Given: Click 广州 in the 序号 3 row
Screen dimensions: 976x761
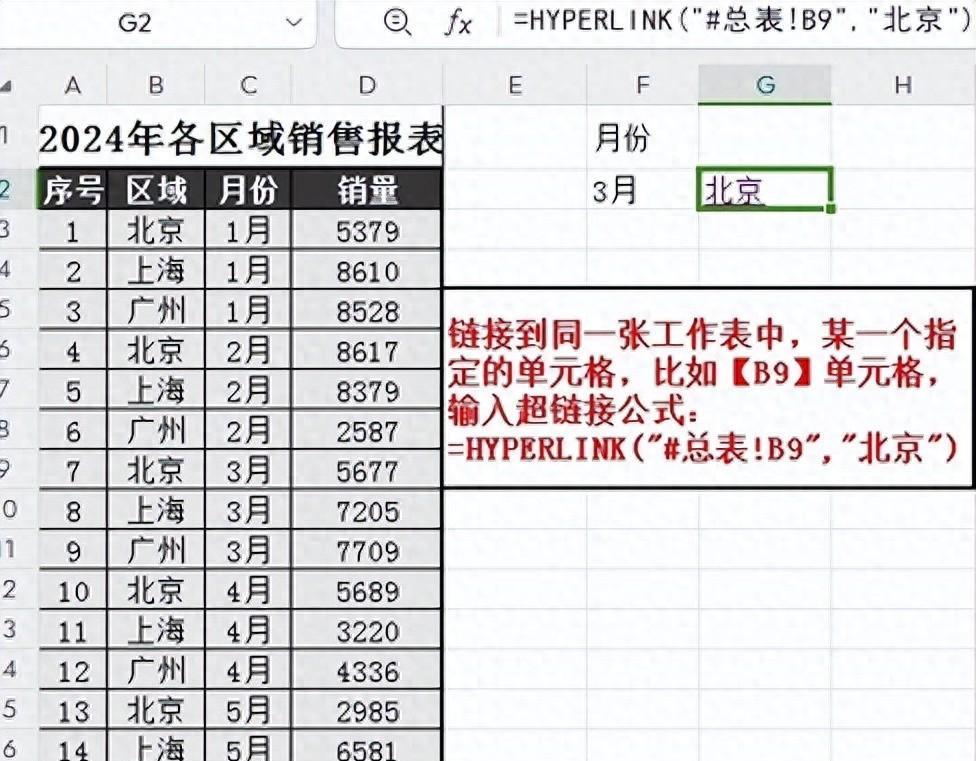Looking at the screenshot, I should (156, 311).
